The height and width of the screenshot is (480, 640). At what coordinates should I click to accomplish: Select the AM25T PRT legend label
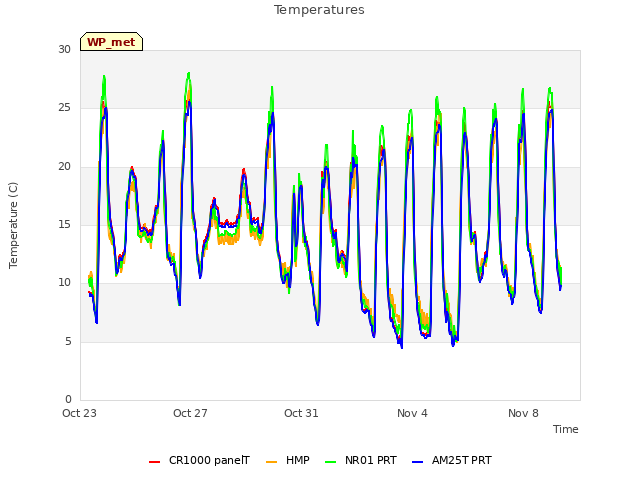coord(462,460)
